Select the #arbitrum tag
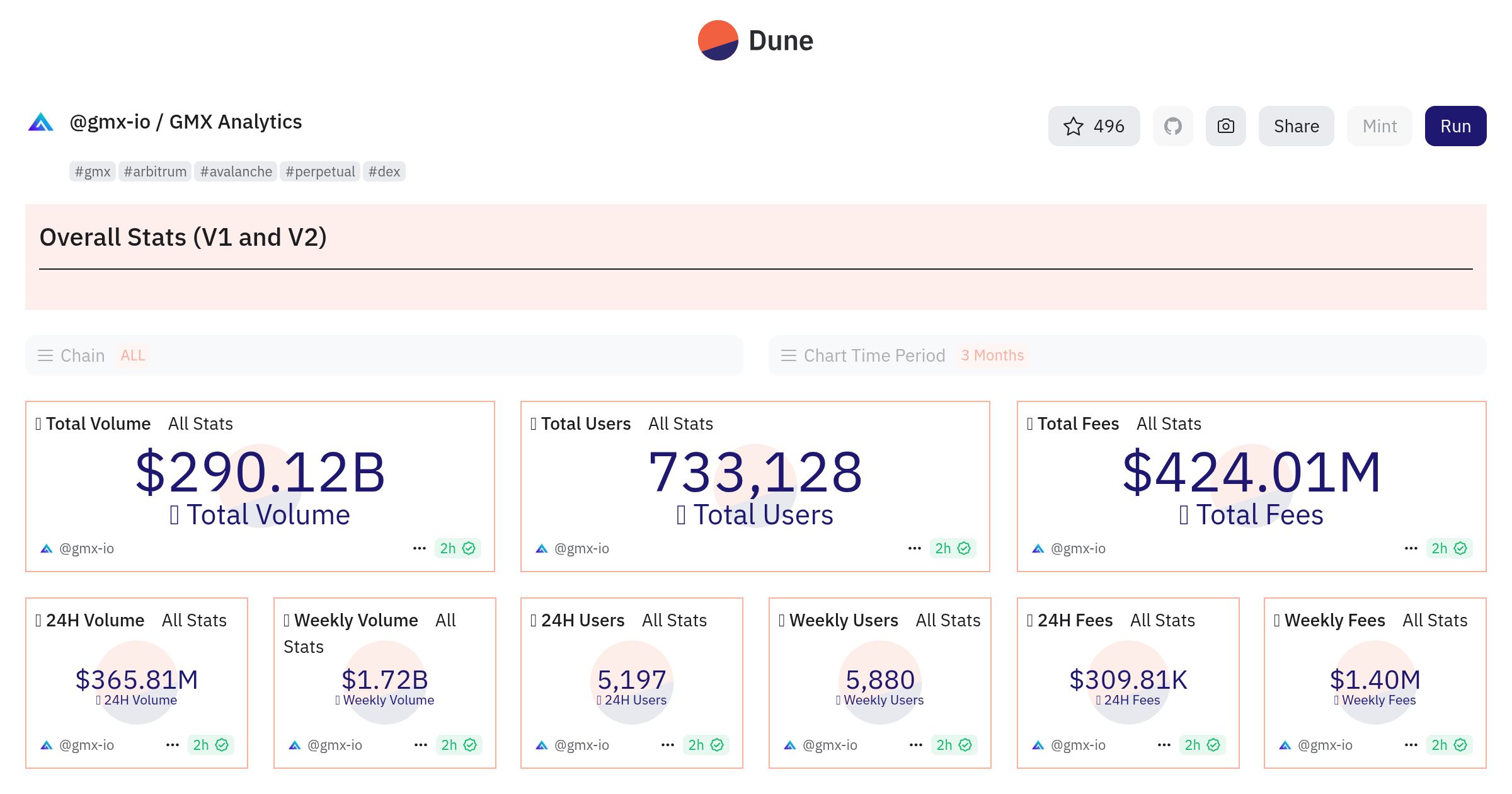 tap(155, 171)
